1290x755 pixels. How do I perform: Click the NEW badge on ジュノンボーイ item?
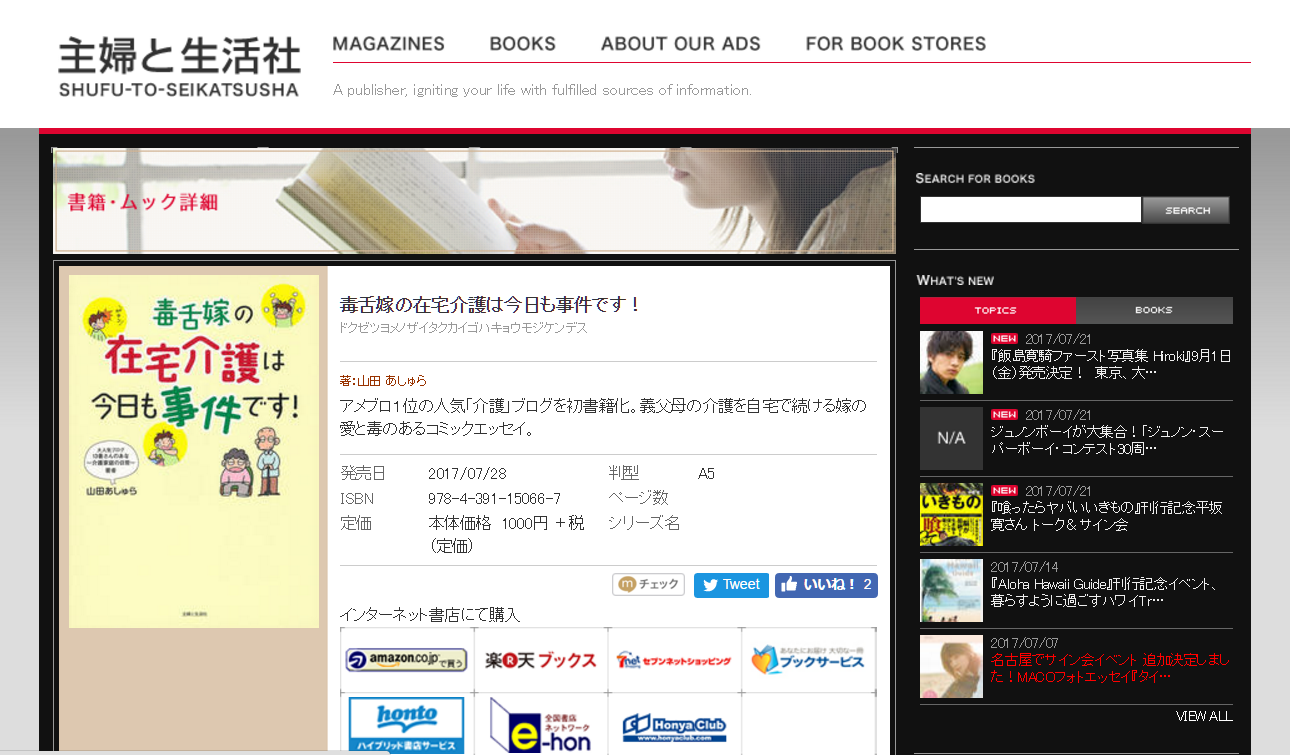pos(1004,414)
